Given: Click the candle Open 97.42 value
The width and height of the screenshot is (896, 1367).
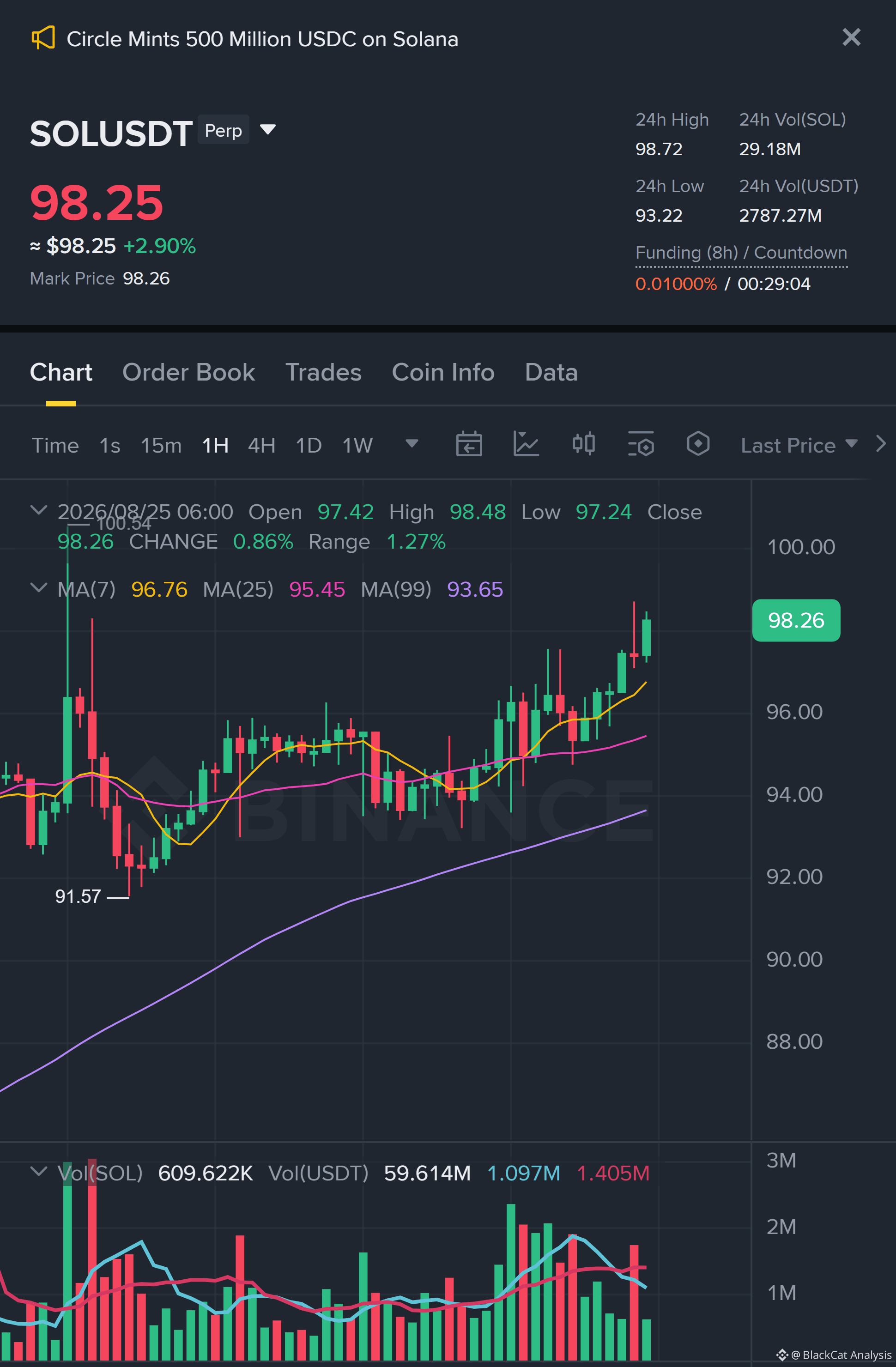Looking at the screenshot, I should (345, 512).
